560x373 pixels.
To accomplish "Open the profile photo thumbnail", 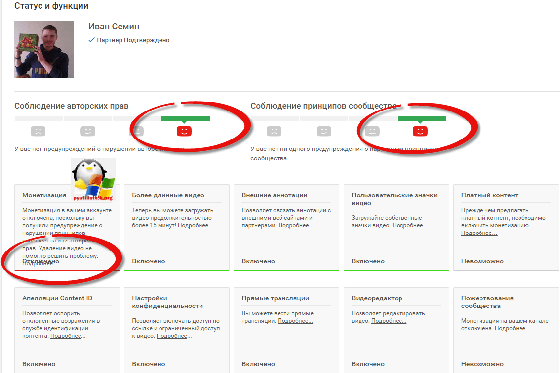I will pyautogui.click(x=44, y=49).
